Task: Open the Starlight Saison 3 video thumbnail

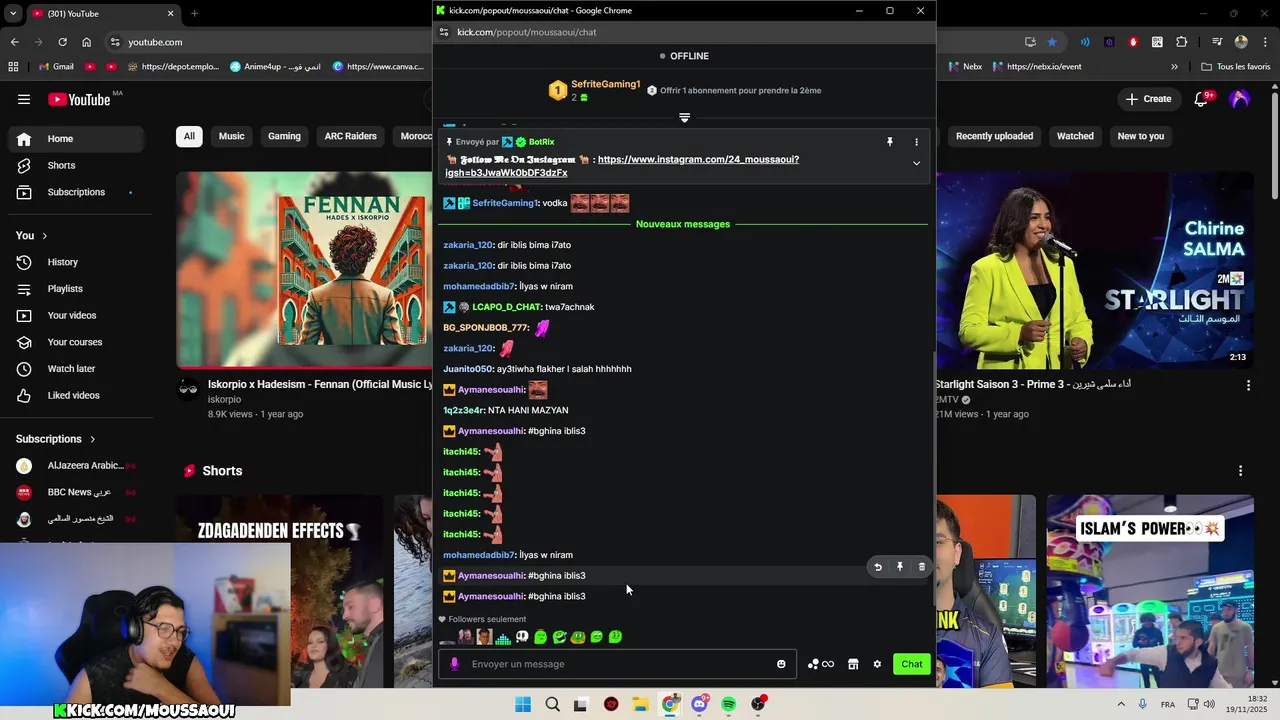Action: pyautogui.click(x=1095, y=270)
